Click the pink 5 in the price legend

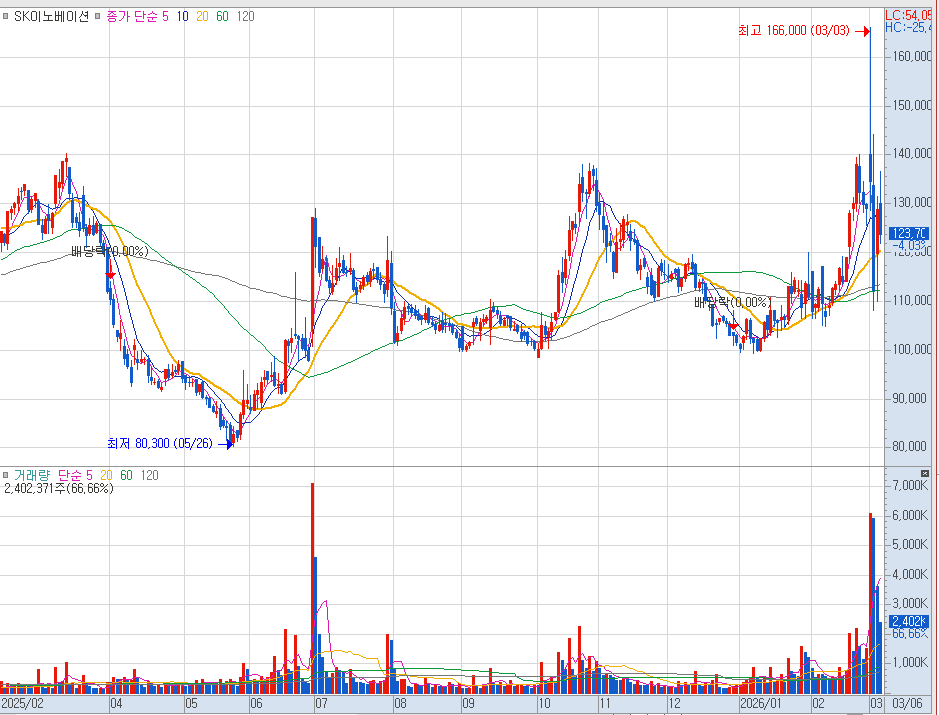(x=165, y=17)
